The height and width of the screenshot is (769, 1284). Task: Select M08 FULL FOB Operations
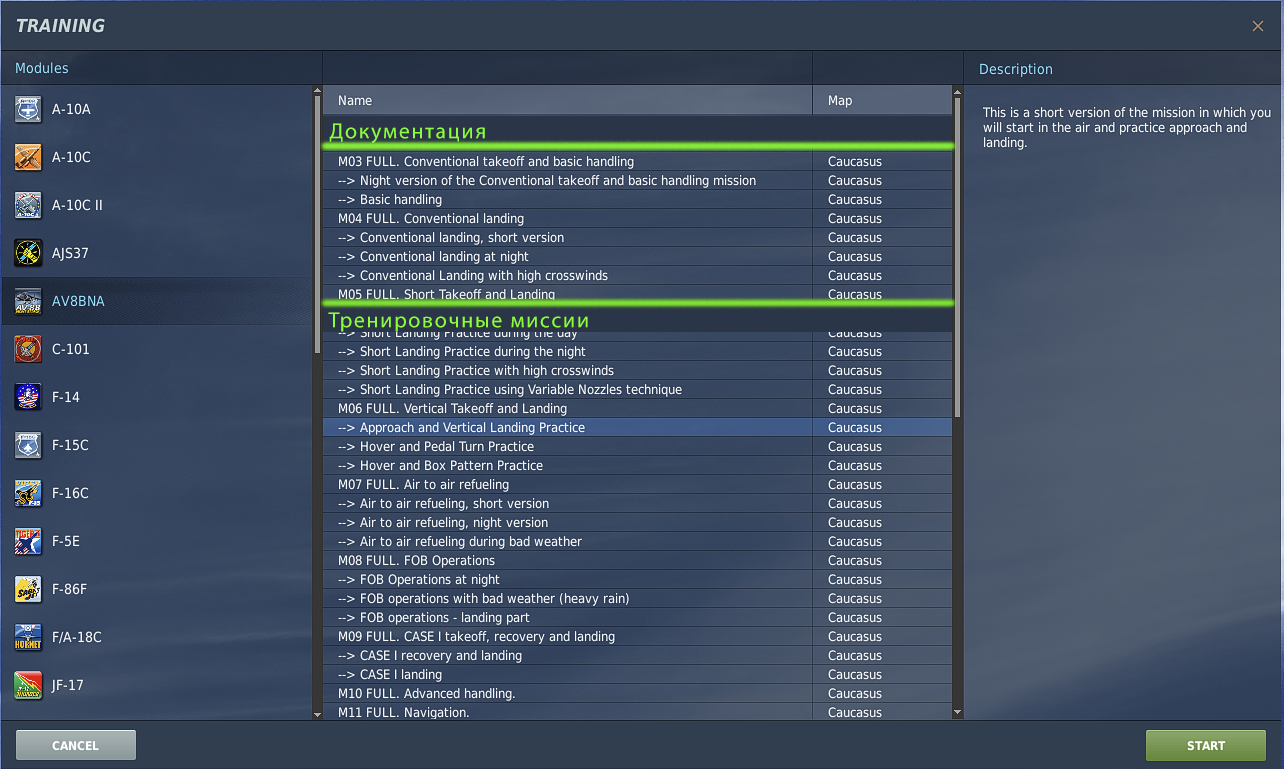[x=638, y=560]
